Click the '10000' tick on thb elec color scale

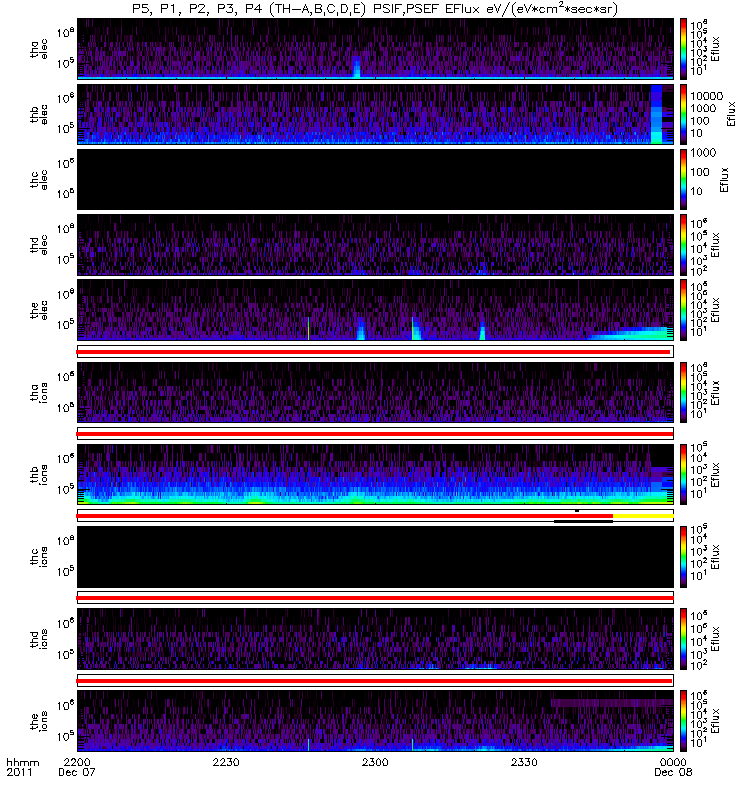(707, 96)
